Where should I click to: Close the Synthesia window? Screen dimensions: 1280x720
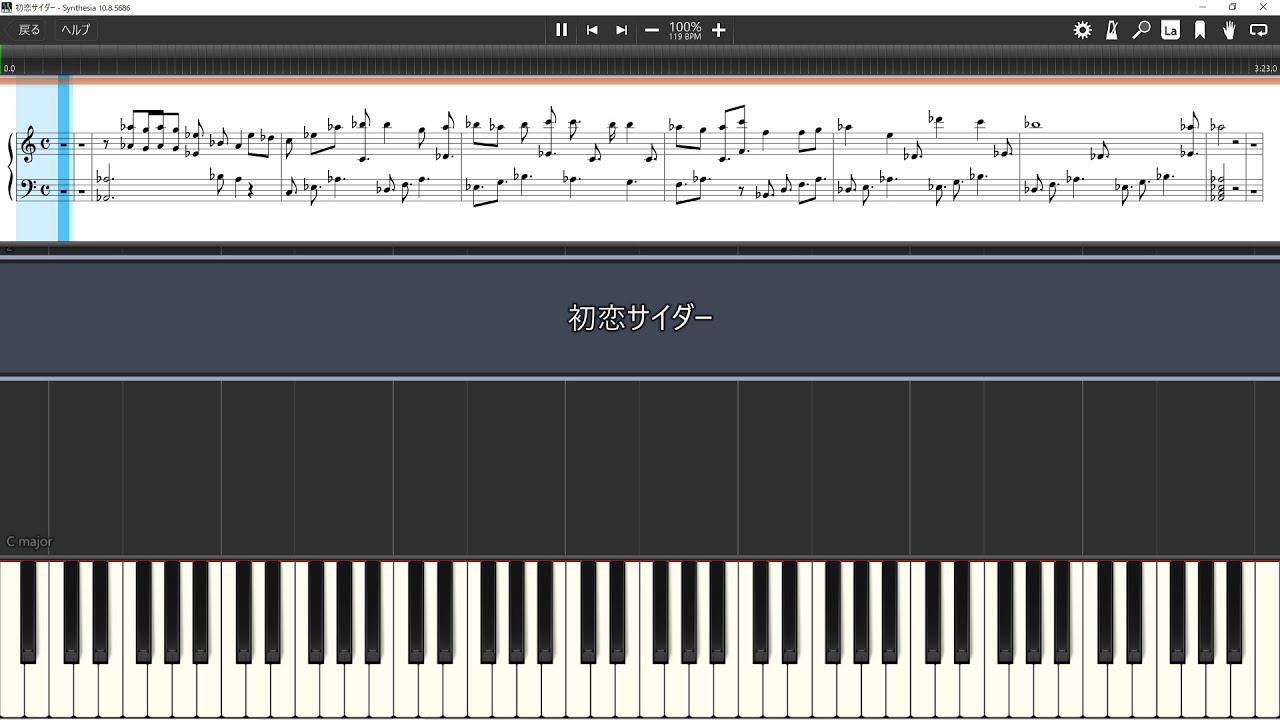(x=1262, y=7)
